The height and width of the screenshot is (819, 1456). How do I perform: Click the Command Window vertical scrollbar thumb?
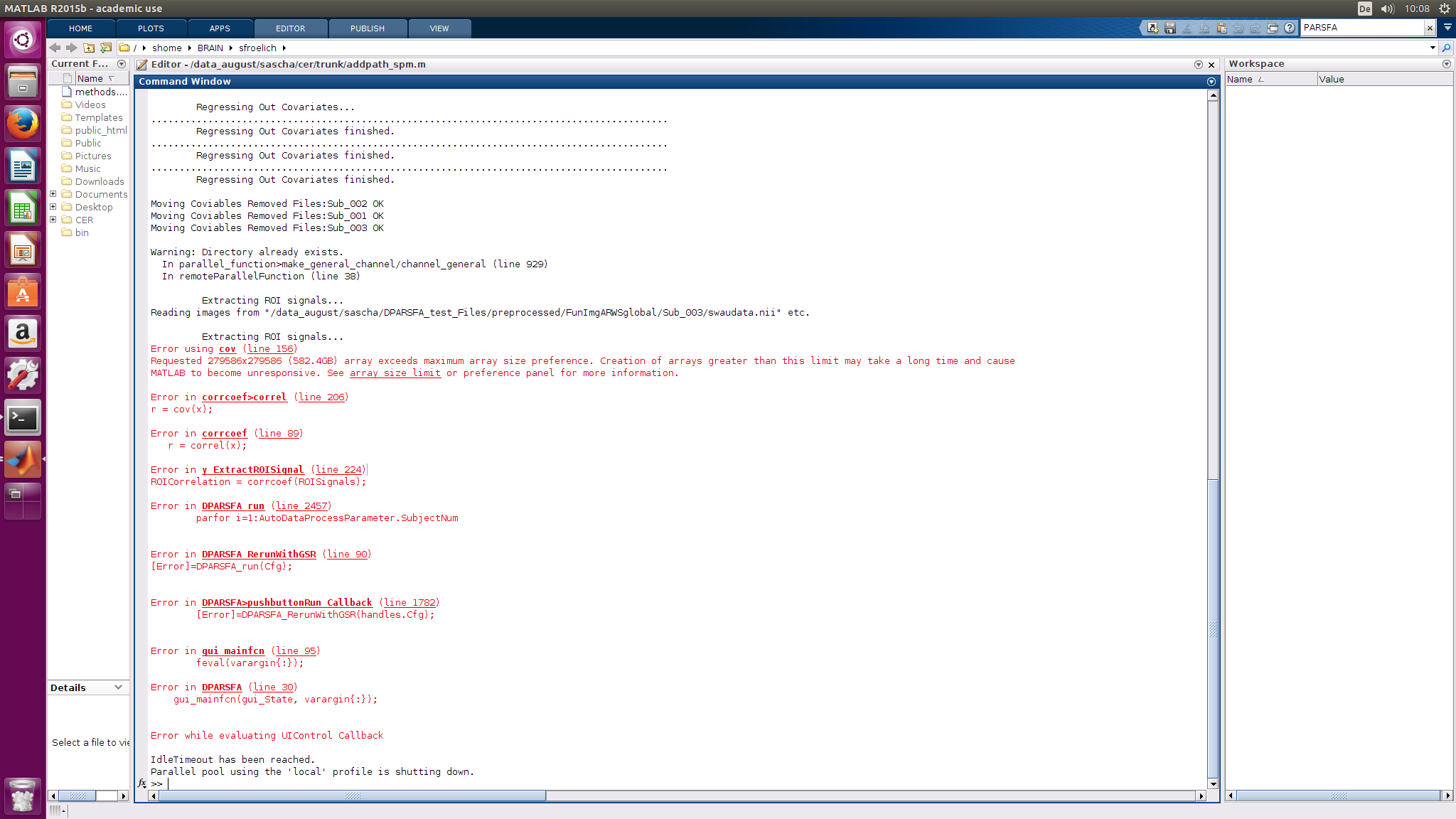coord(1213,629)
